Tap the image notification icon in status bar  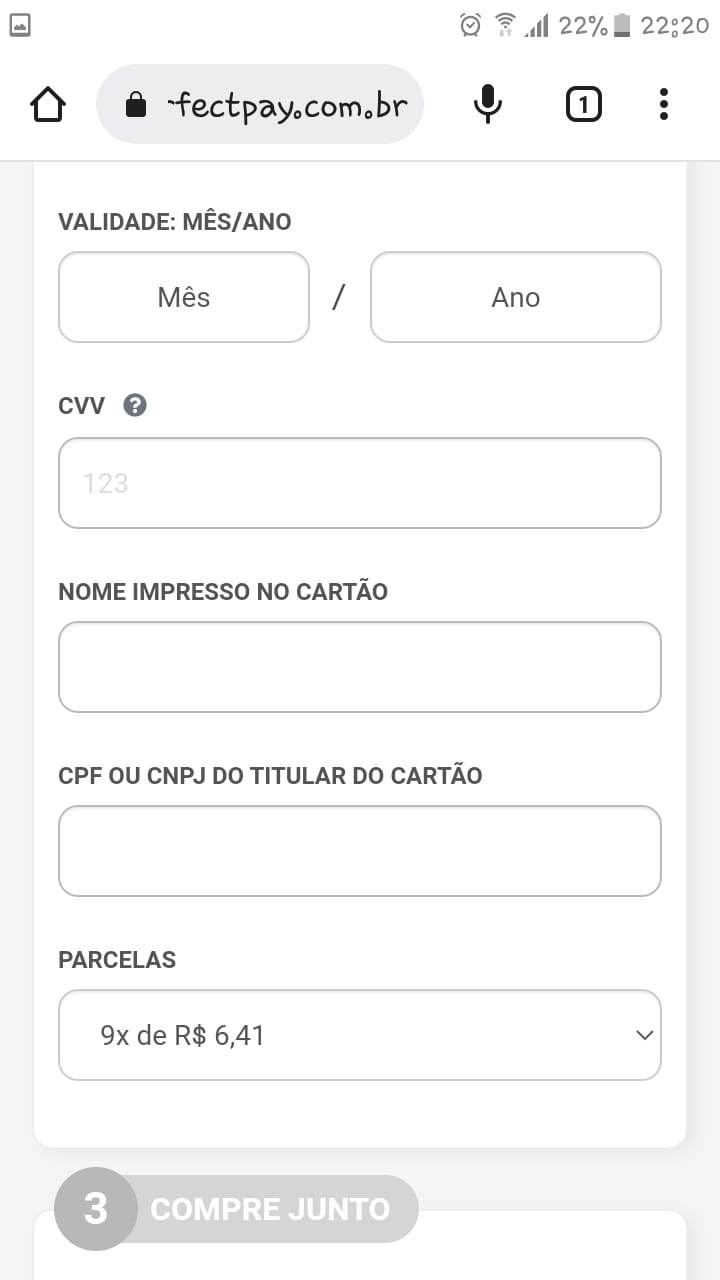[20, 25]
